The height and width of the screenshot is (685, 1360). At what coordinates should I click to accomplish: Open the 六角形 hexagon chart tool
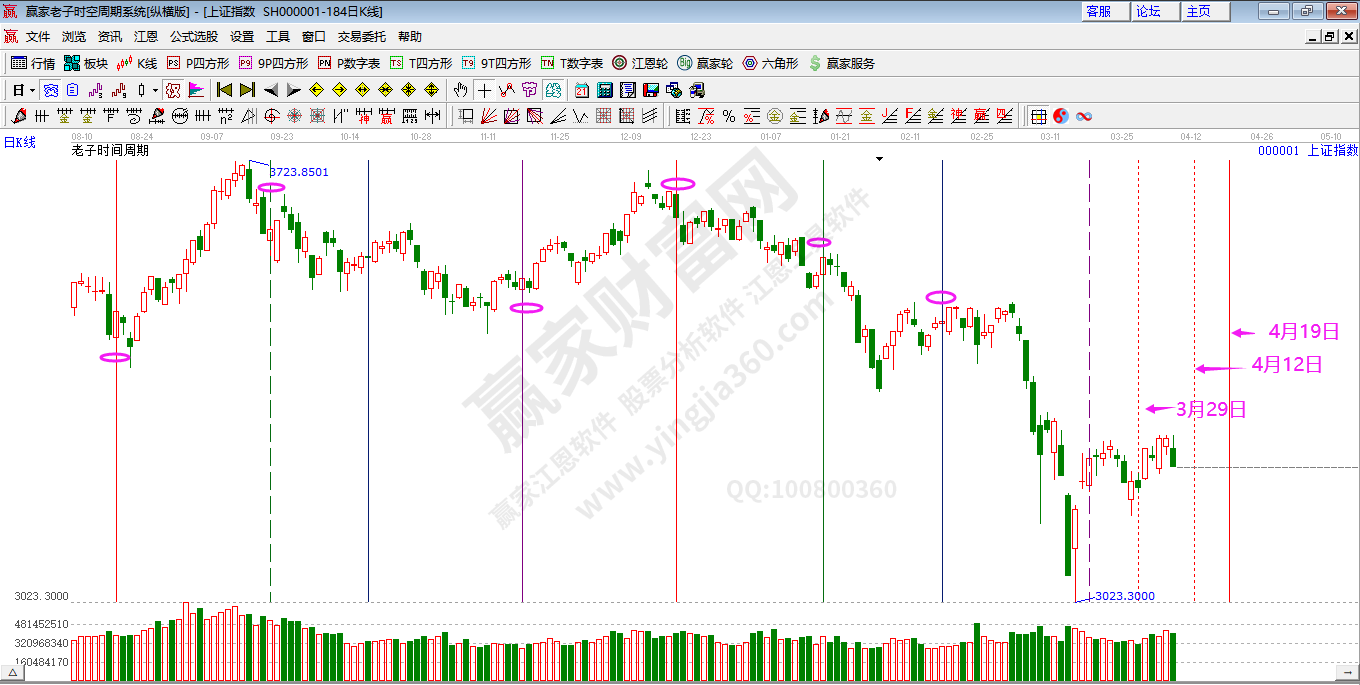click(x=770, y=63)
